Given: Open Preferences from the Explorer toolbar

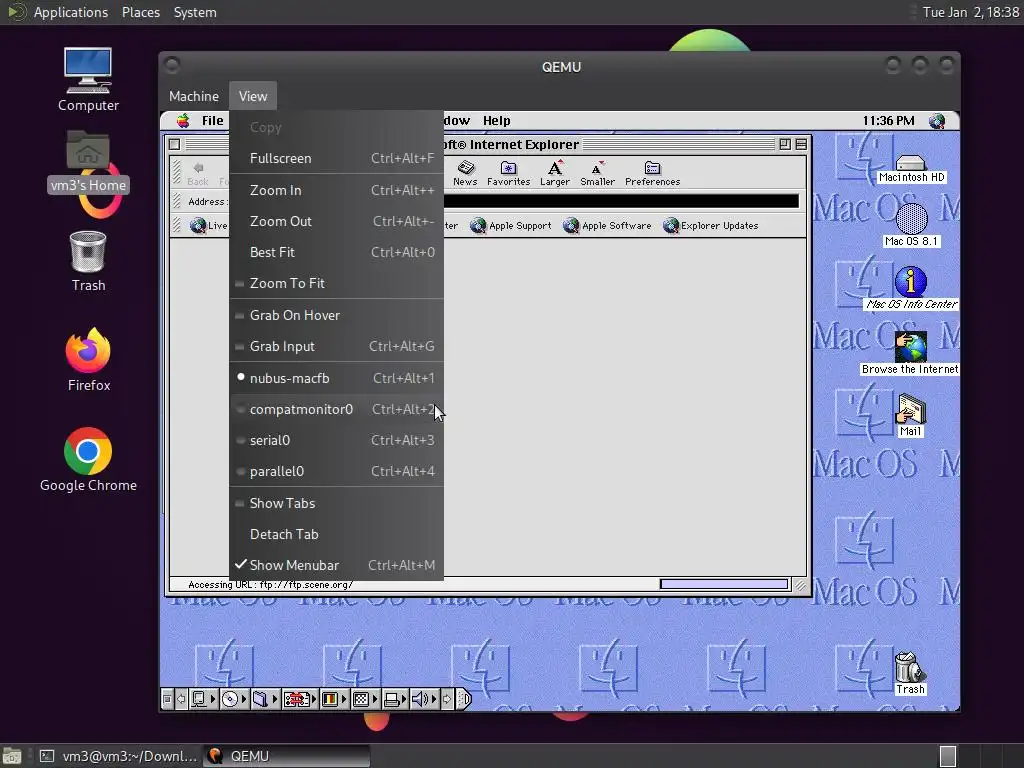Looking at the screenshot, I should 652,173.
